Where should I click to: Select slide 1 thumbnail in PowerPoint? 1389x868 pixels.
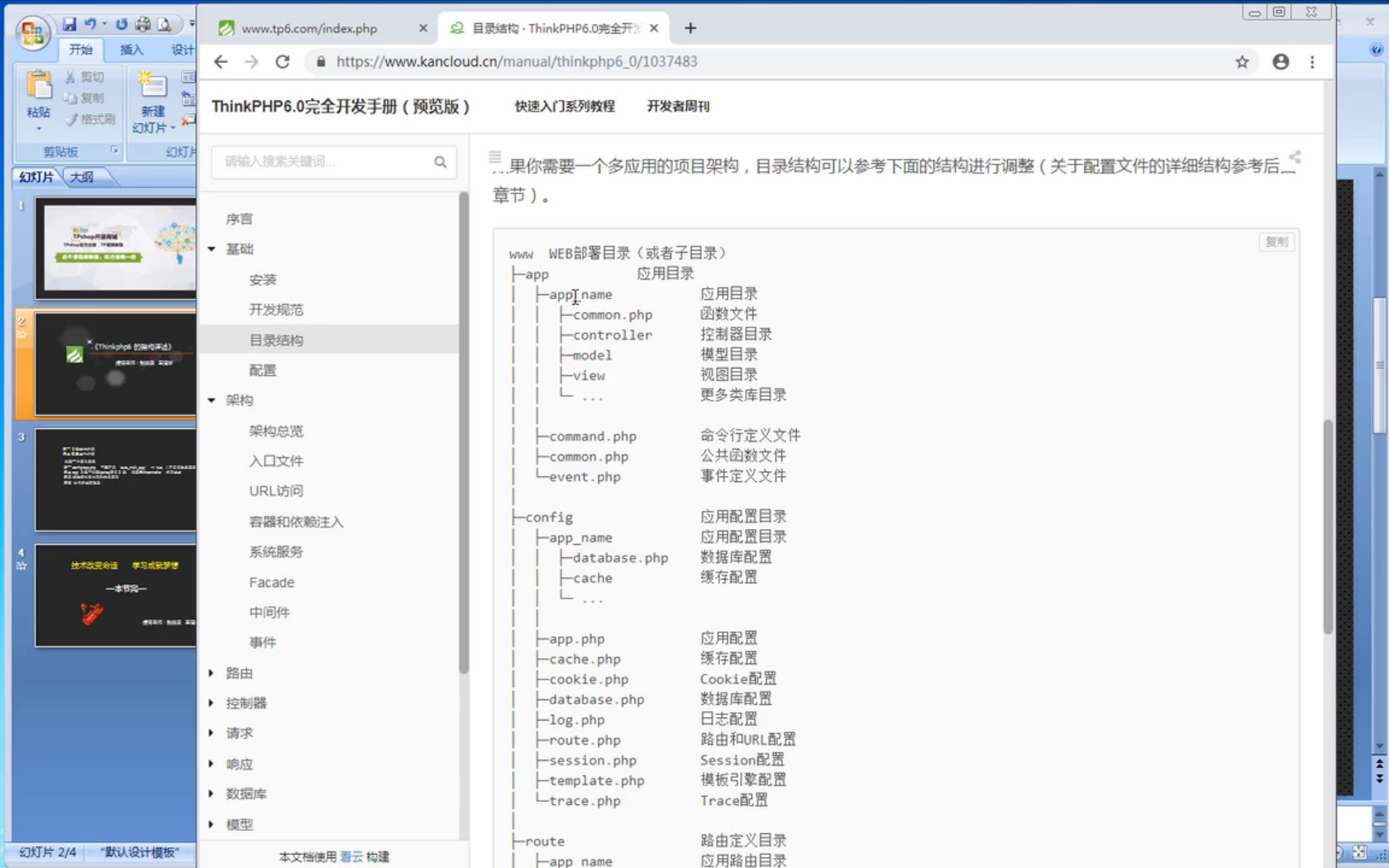tap(116, 248)
